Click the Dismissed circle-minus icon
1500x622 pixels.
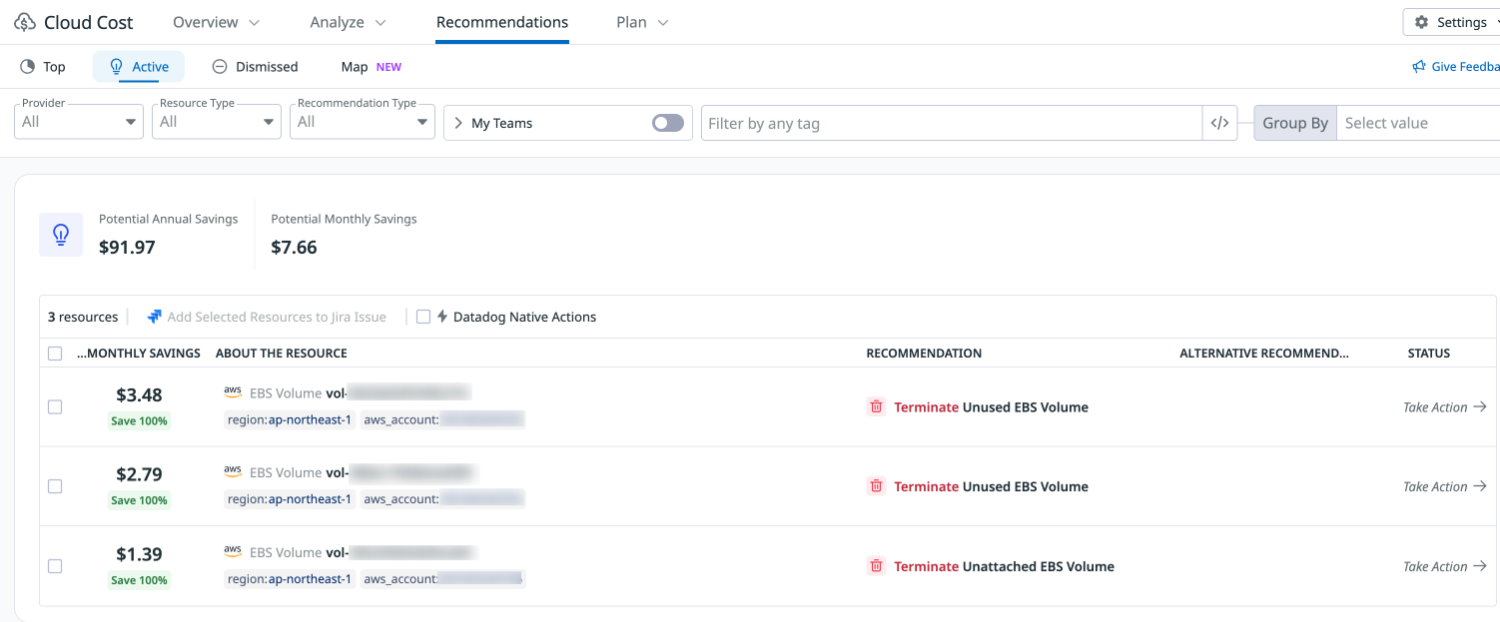click(x=220, y=67)
